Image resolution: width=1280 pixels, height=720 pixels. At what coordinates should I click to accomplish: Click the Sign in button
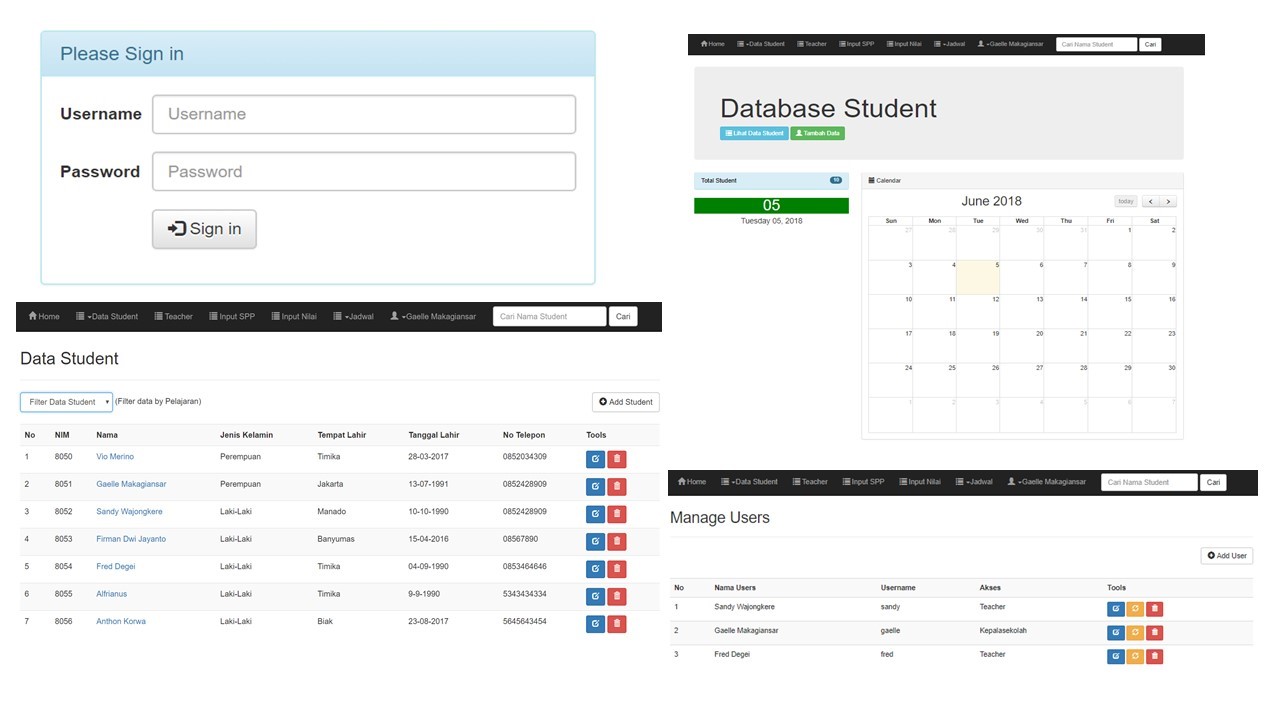click(204, 229)
